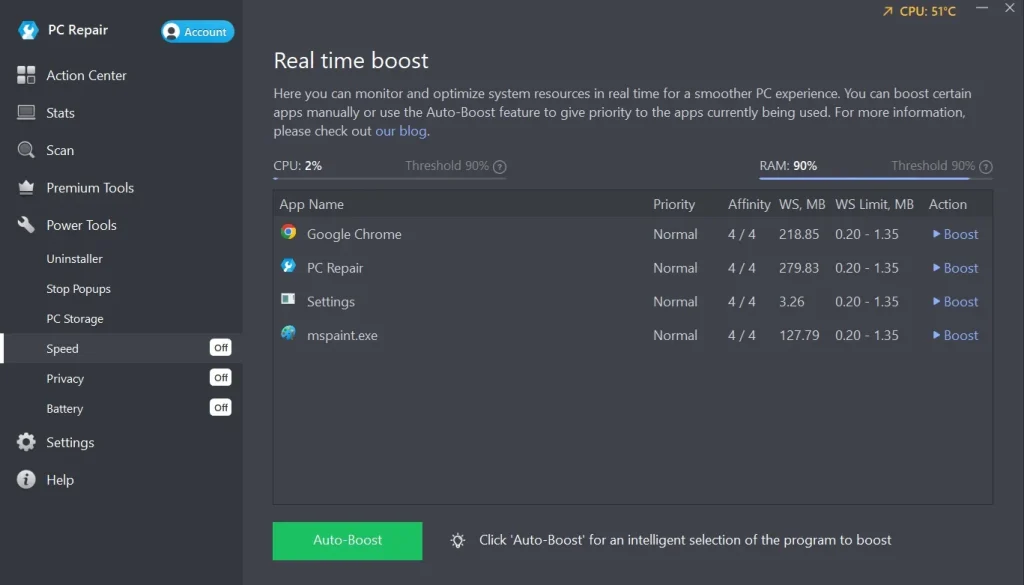Click 'Google Chrome' app name text

click(x=354, y=234)
